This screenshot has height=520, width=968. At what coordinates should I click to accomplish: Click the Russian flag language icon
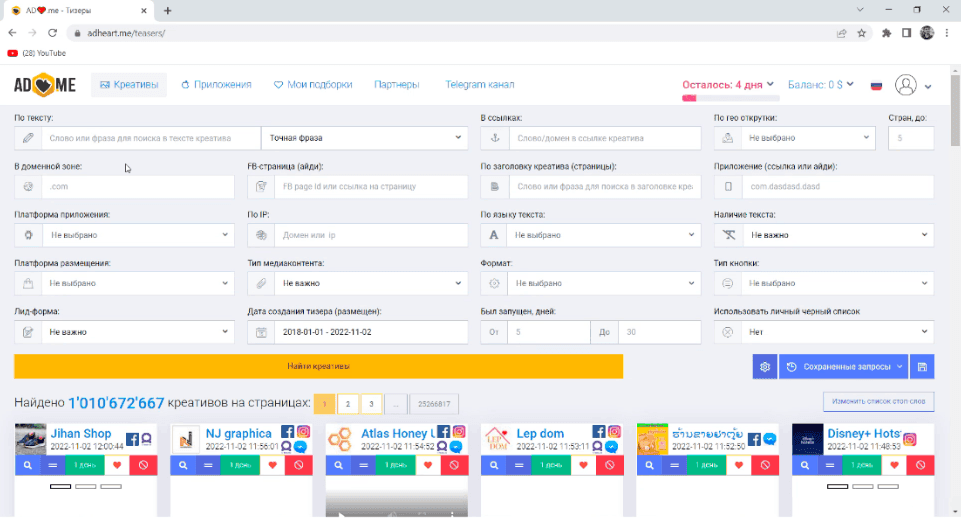click(876, 85)
